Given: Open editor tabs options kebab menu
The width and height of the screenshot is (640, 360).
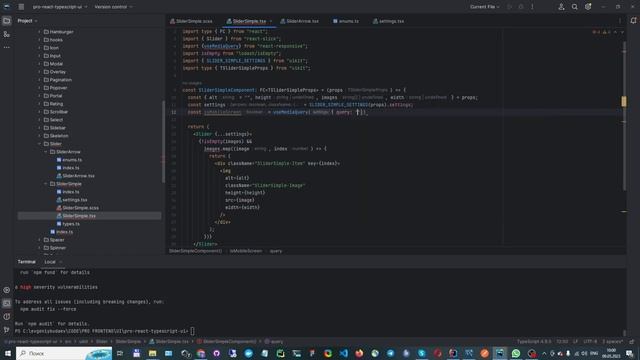Looking at the screenshot, I should (620, 21).
